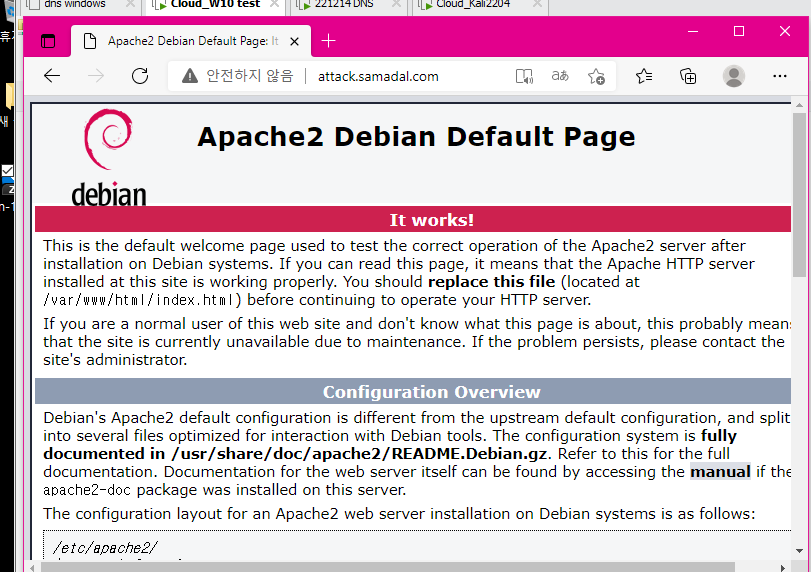Click the "It works!" banner text
Viewport: 811px width, 572px height.
431,220
